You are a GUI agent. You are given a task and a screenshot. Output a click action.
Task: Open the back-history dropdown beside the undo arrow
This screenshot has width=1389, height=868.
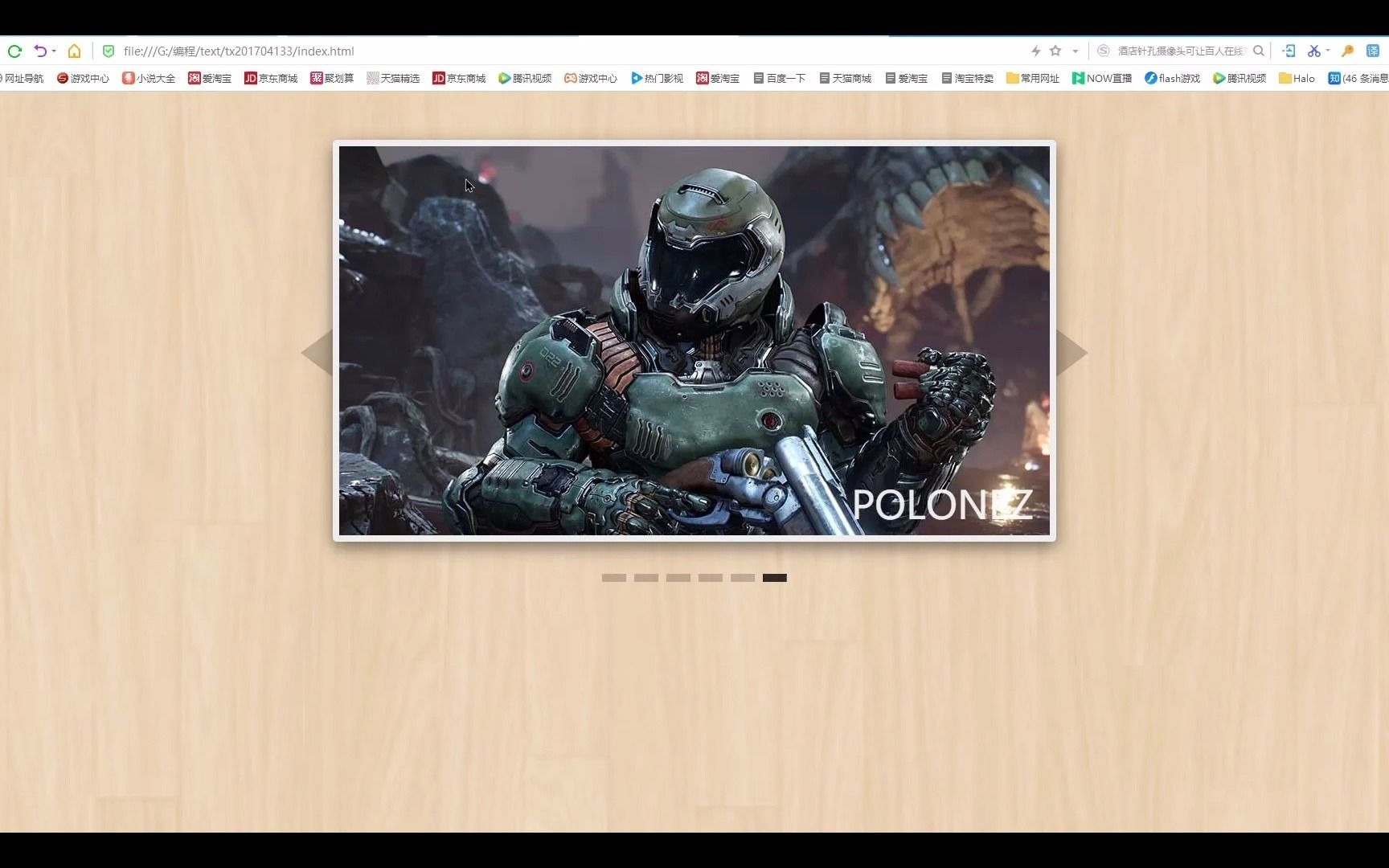point(54,51)
